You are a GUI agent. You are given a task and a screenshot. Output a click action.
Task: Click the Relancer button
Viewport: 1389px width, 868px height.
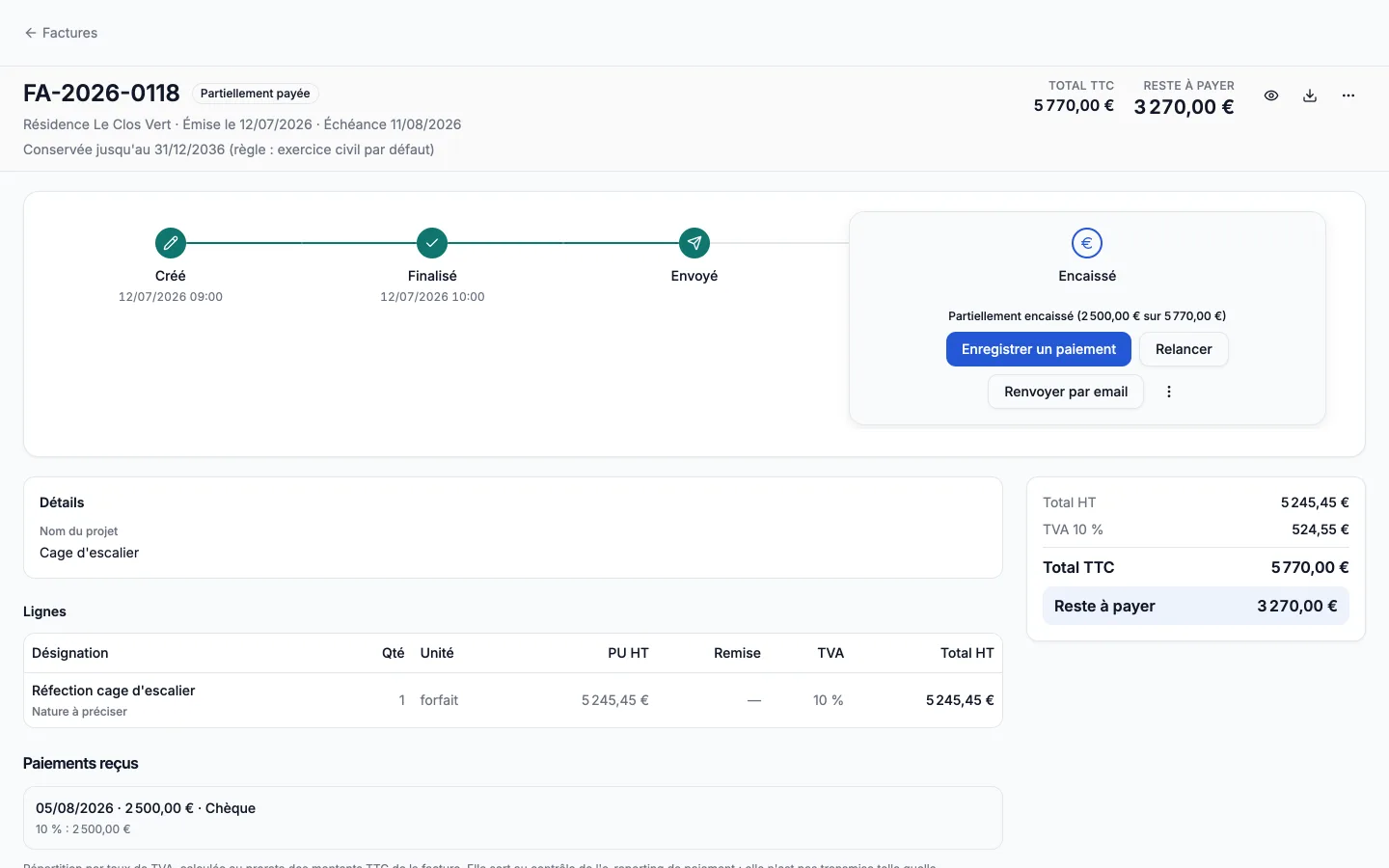click(x=1184, y=349)
